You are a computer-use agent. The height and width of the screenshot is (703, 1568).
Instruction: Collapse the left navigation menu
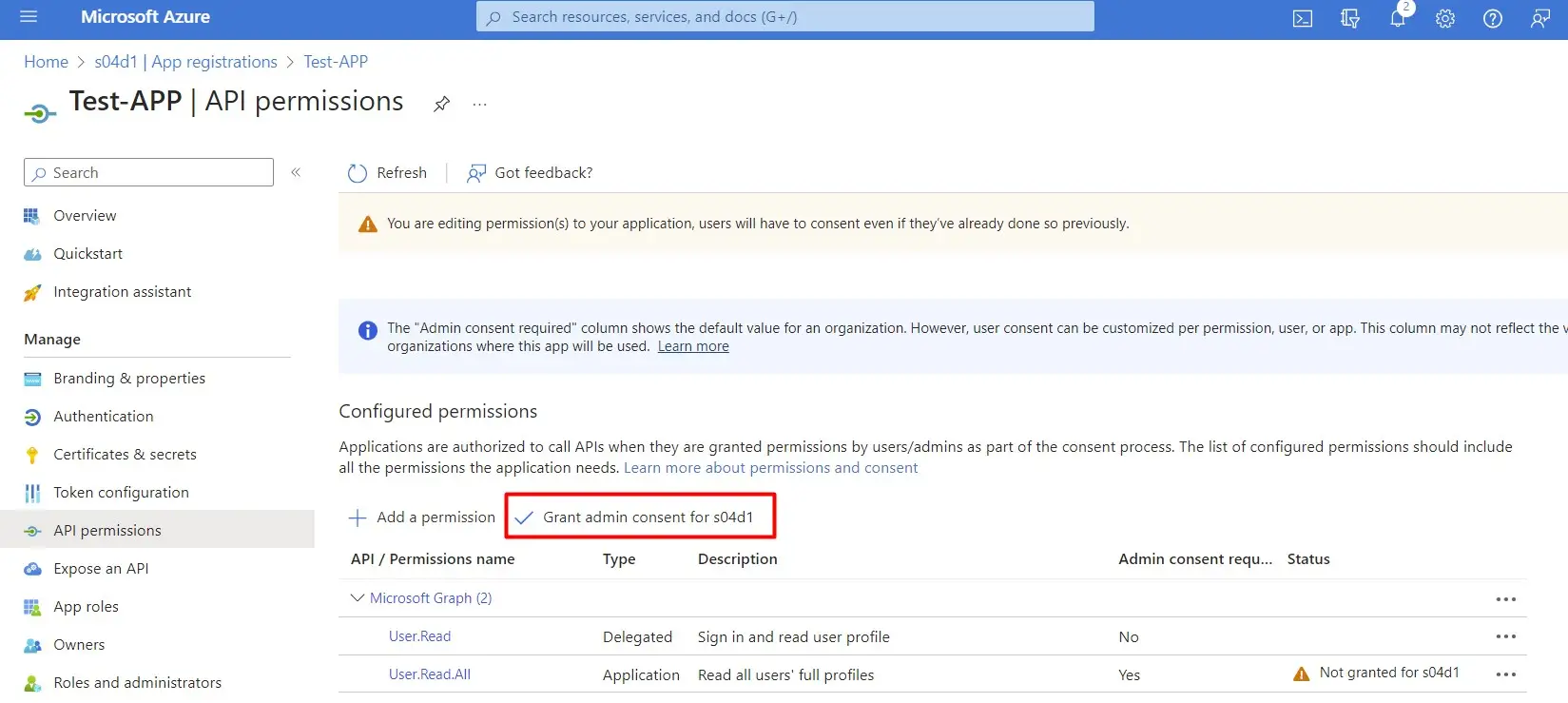[x=296, y=172]
